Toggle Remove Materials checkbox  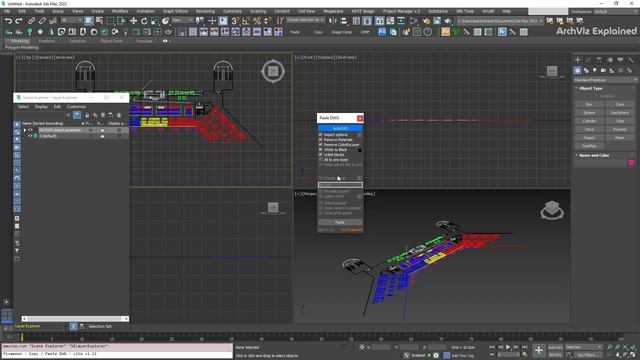pyautogui.click(x=320, y=140)
